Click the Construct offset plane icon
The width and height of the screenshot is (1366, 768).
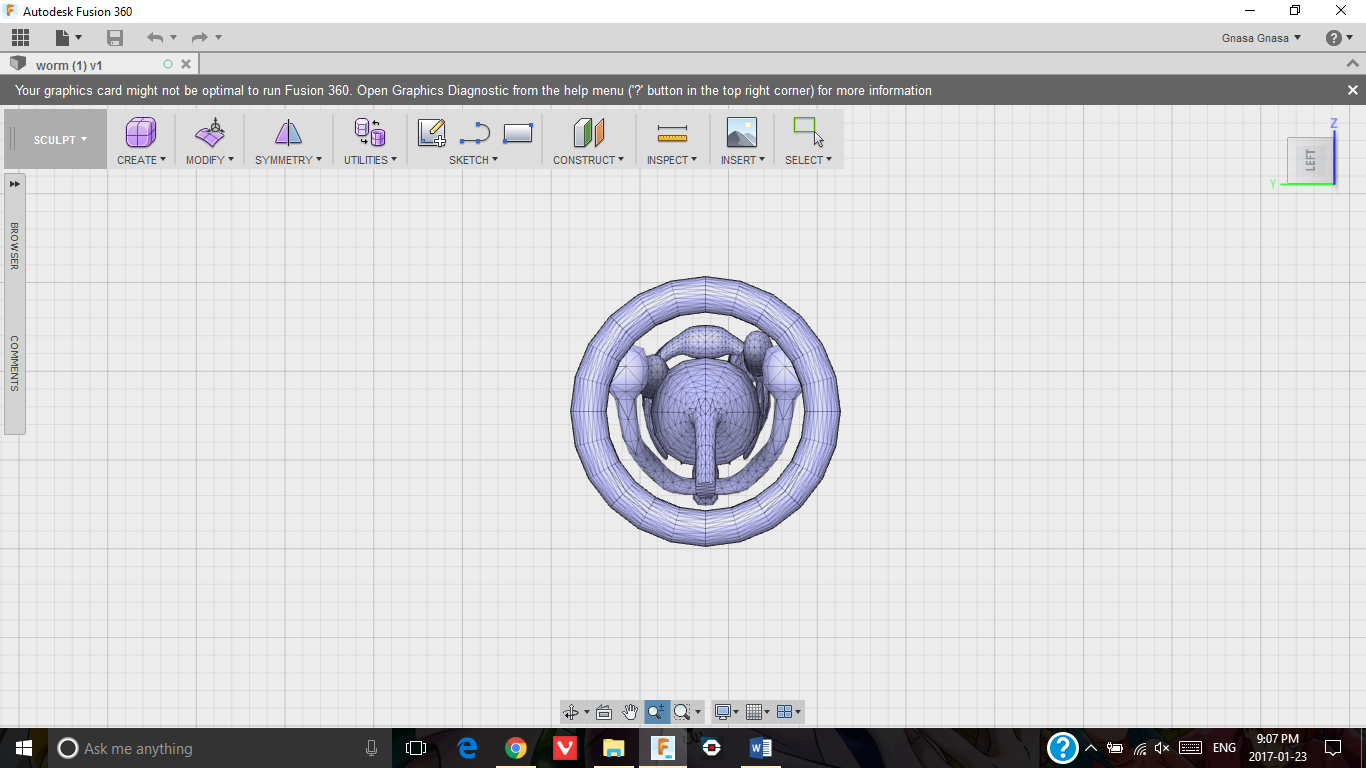click(589, 132)
